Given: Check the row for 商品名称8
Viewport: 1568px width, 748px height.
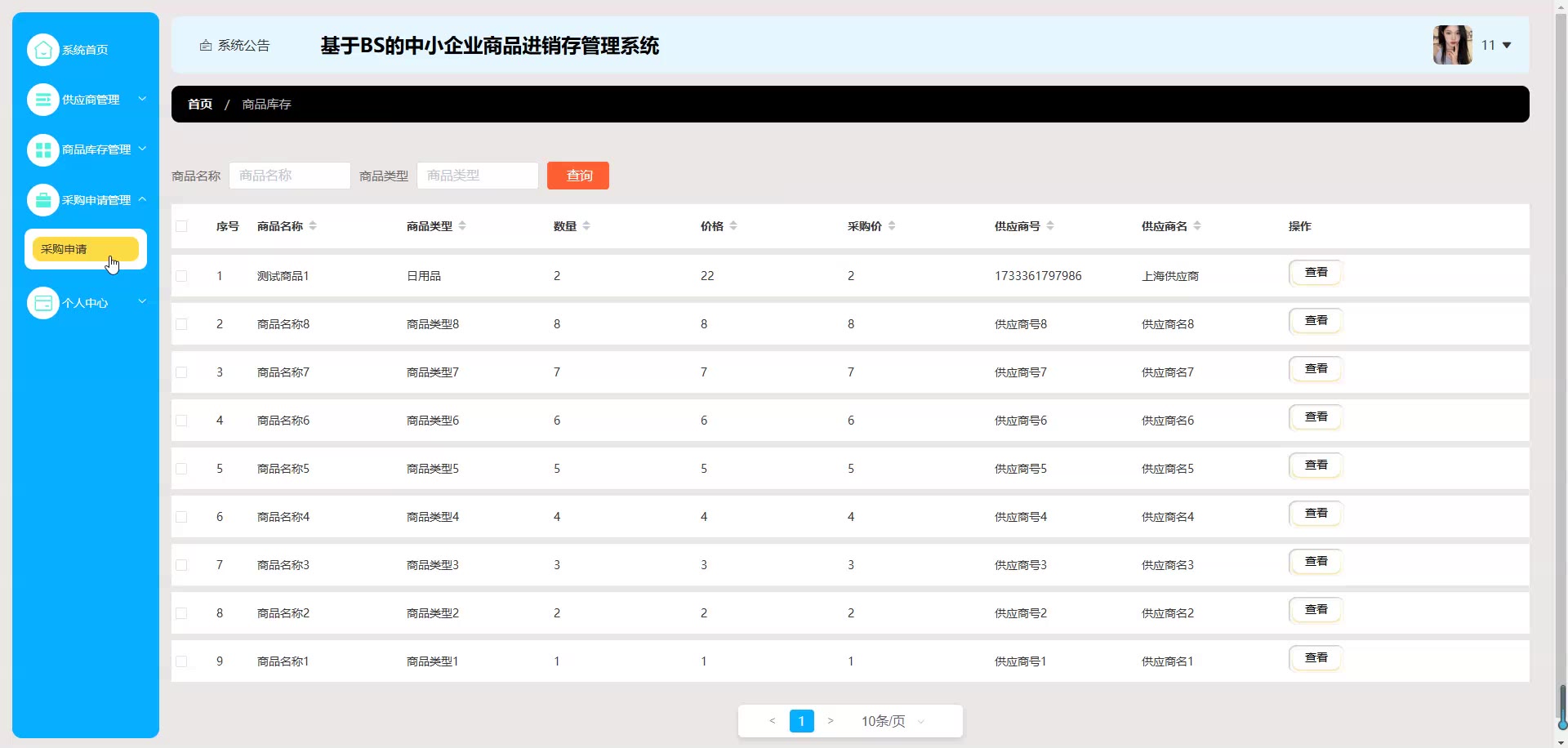Looking at the screenshot, I should coord(181,324).
